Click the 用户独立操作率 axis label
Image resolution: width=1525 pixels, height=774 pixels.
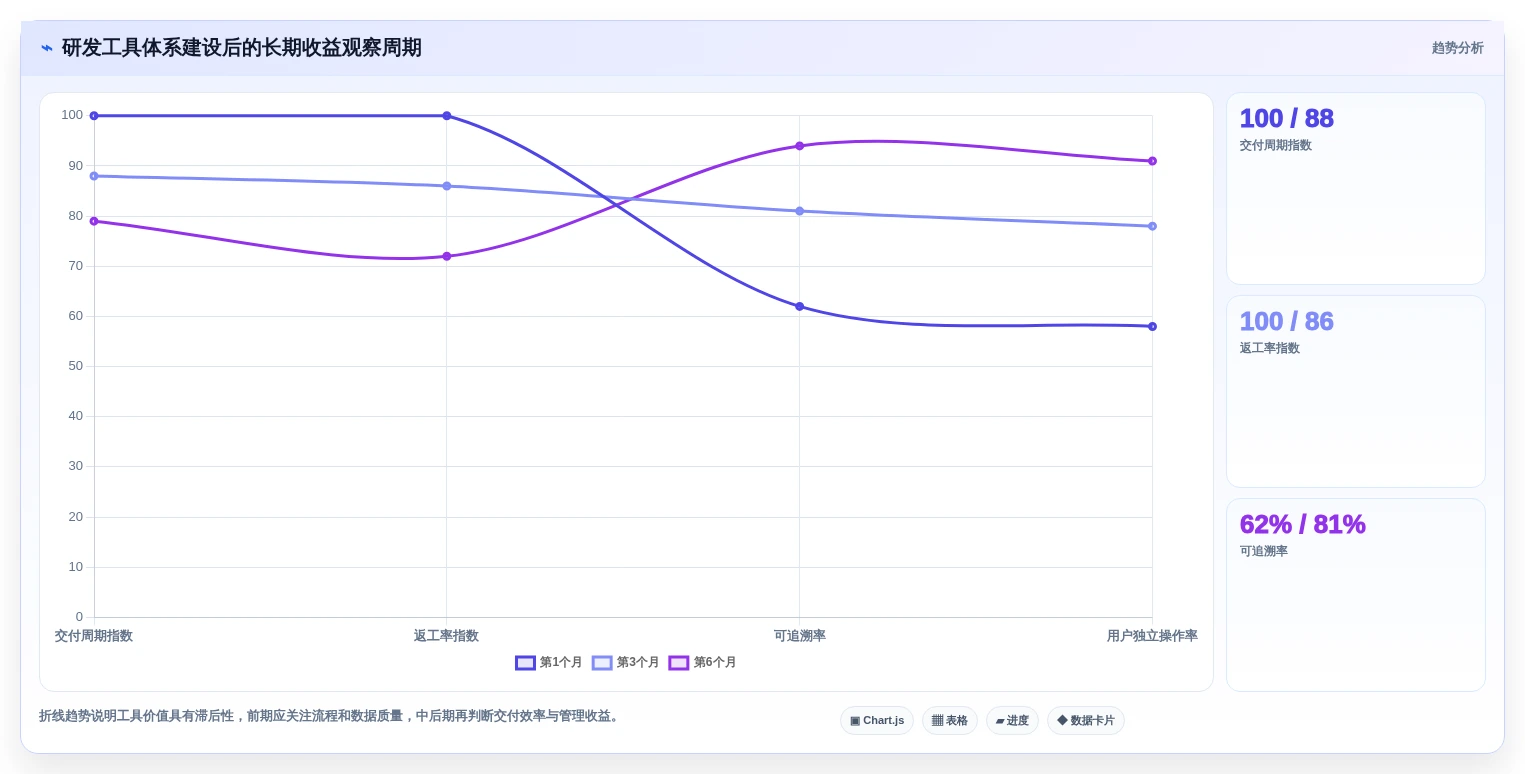1152,636
